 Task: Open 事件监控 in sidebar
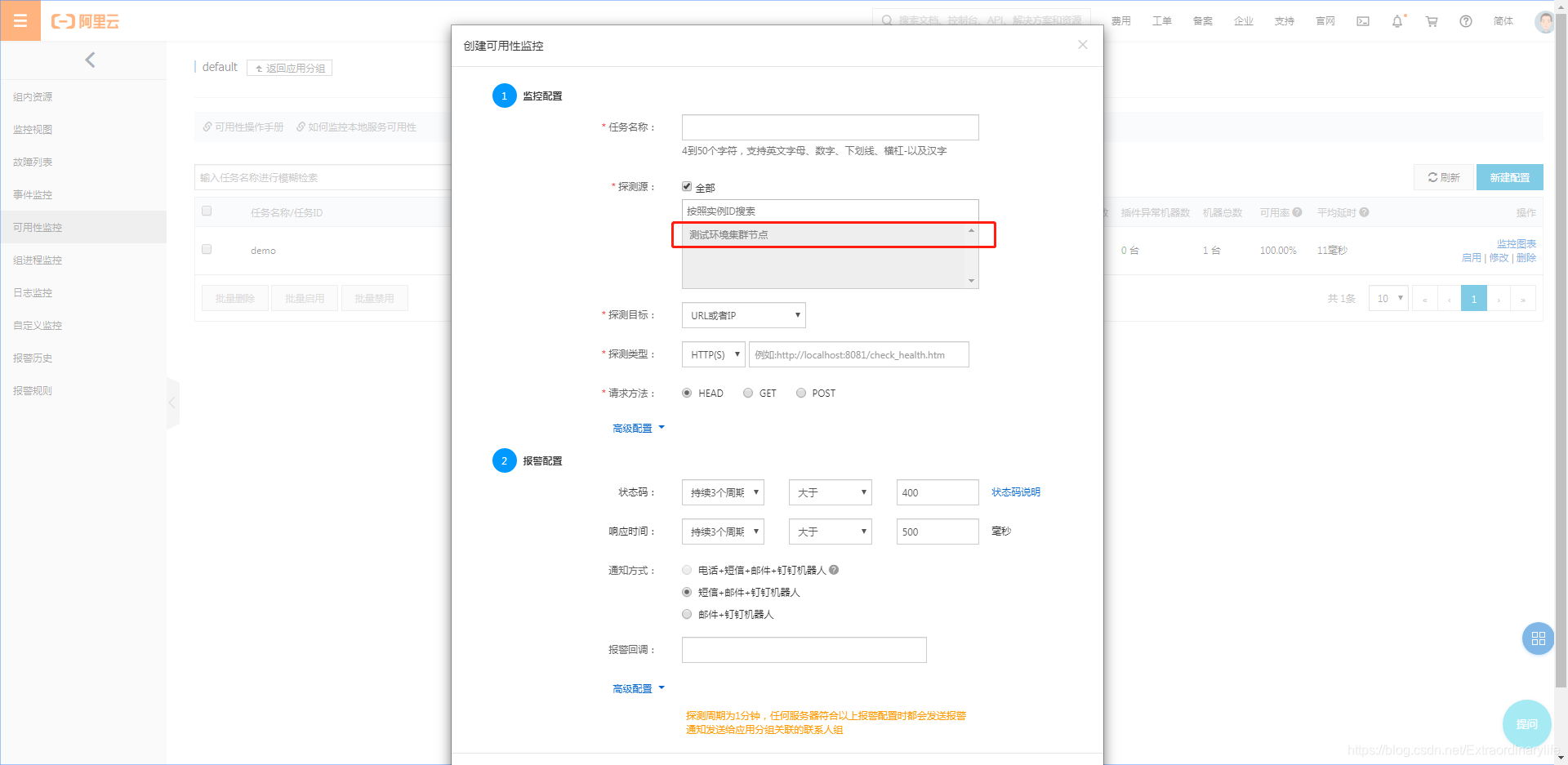[x=33, y=194]
